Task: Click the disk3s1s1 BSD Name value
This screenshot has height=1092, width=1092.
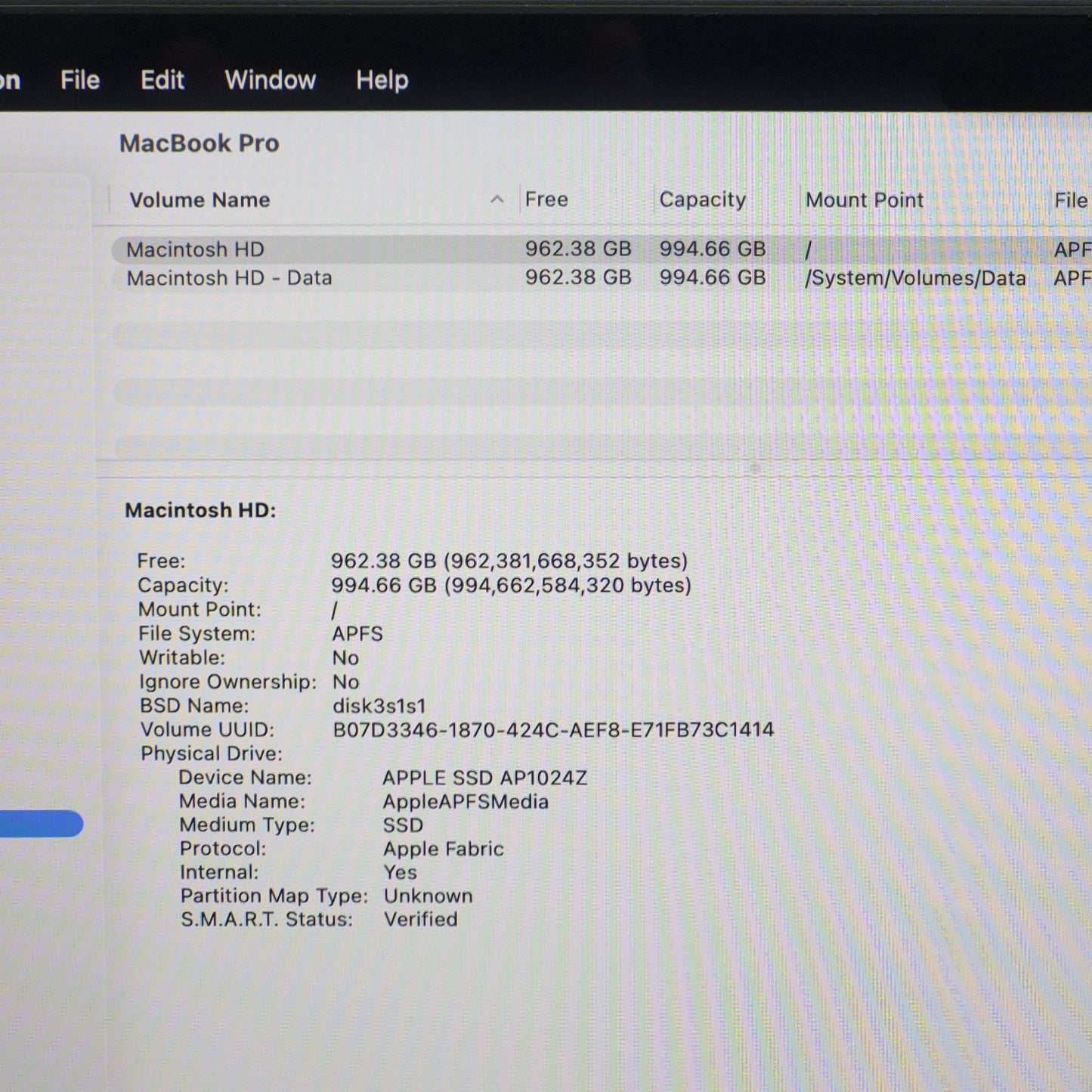Action: [x=379, y=705]
